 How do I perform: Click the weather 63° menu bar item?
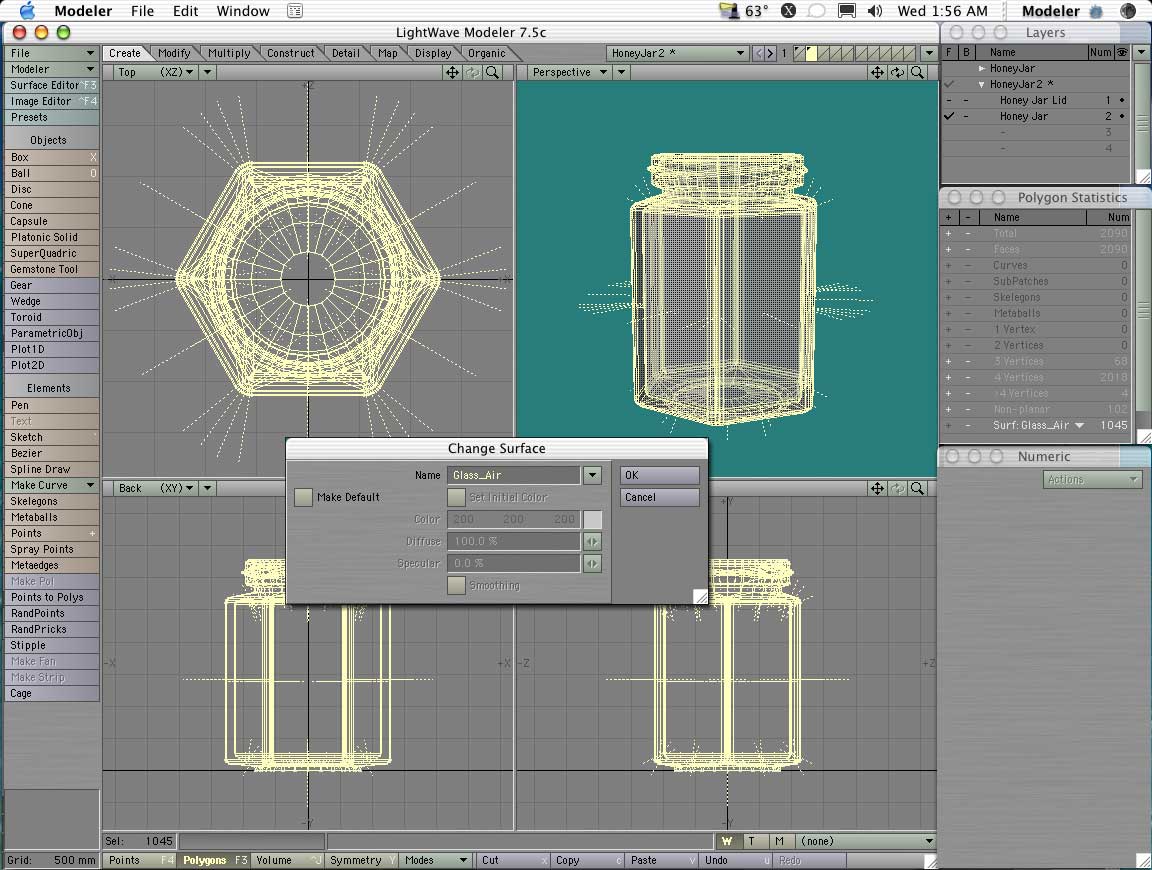744,11
